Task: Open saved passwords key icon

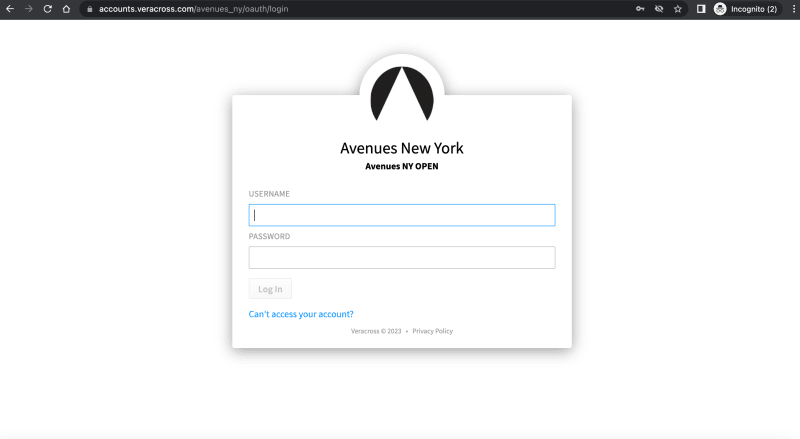Action: (x=640, y=9)
